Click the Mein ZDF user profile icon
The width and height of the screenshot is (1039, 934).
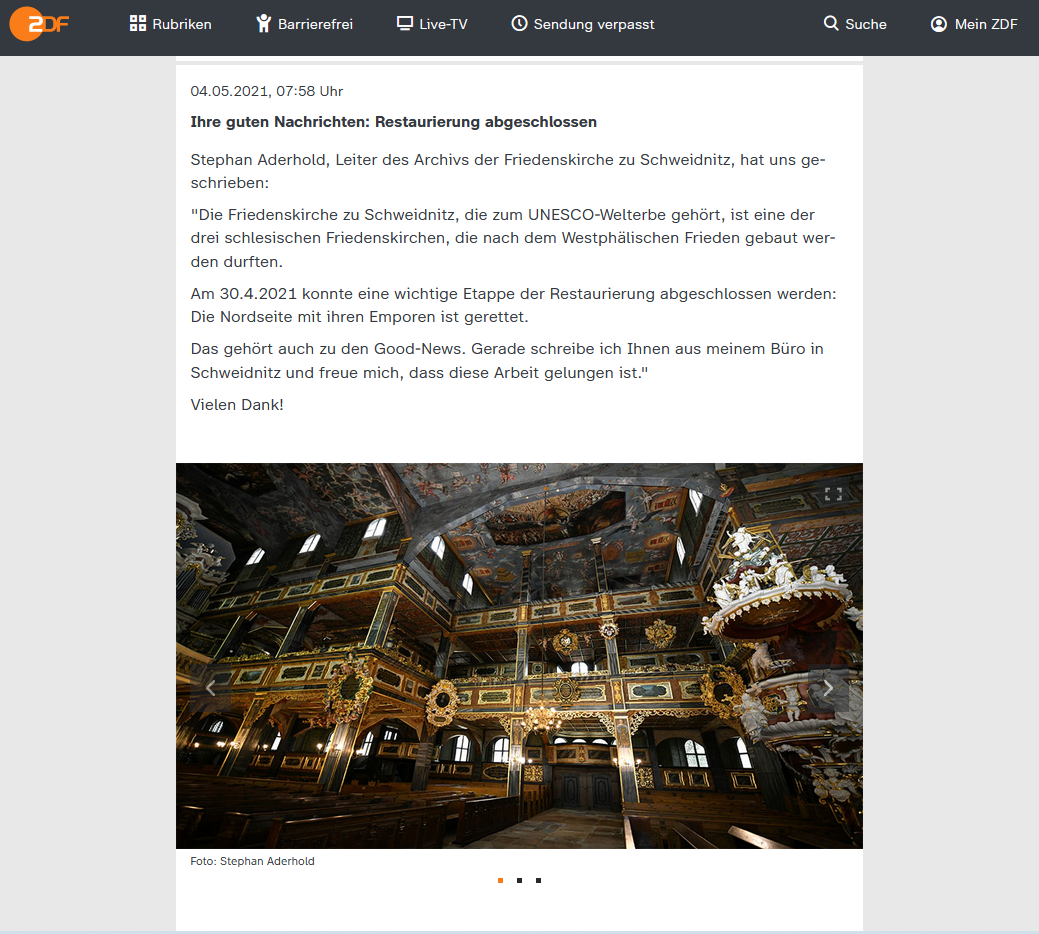point(939,24)
